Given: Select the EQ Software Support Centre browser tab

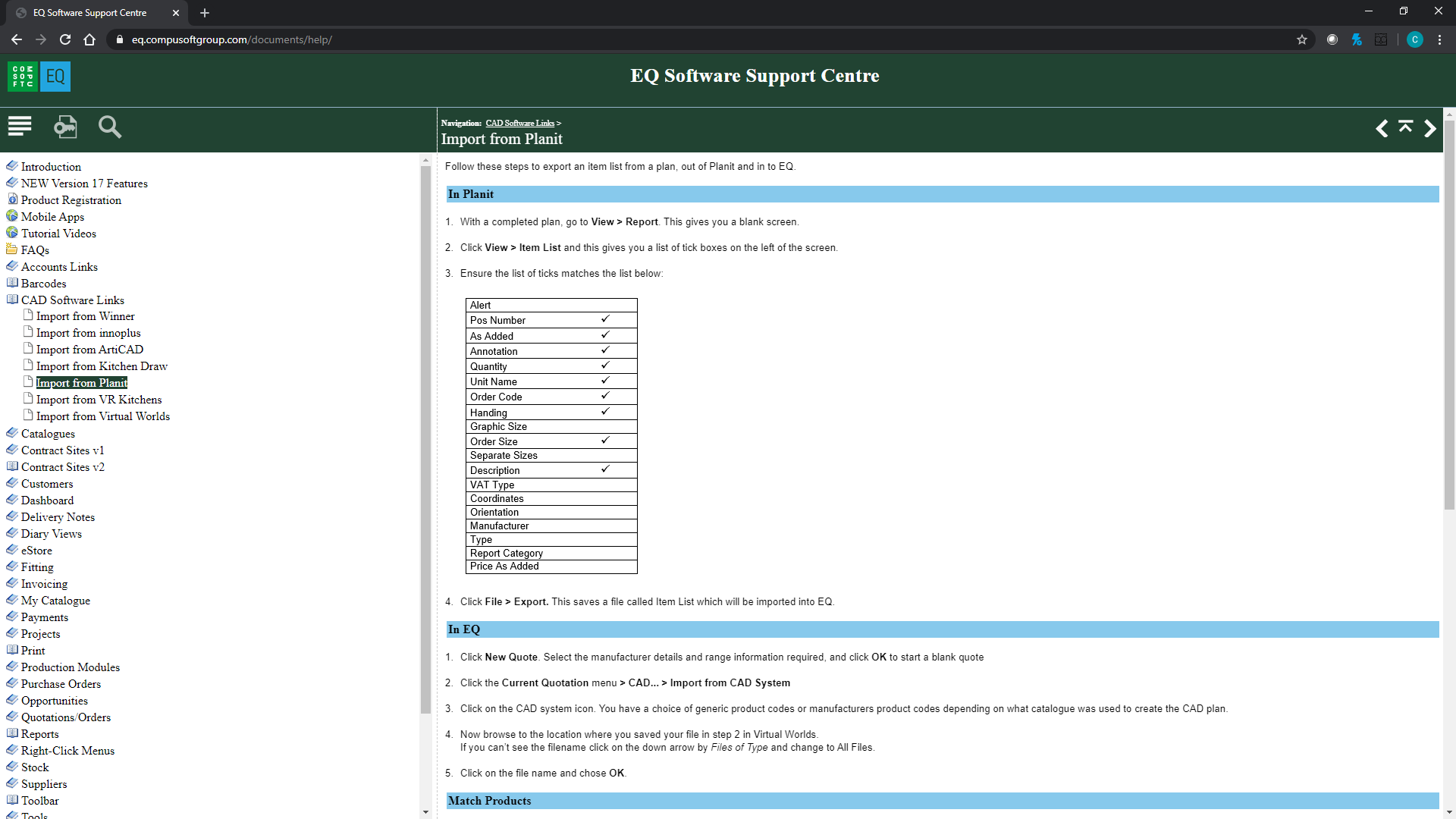Looking at the screenshot, I should pos(90,12).
